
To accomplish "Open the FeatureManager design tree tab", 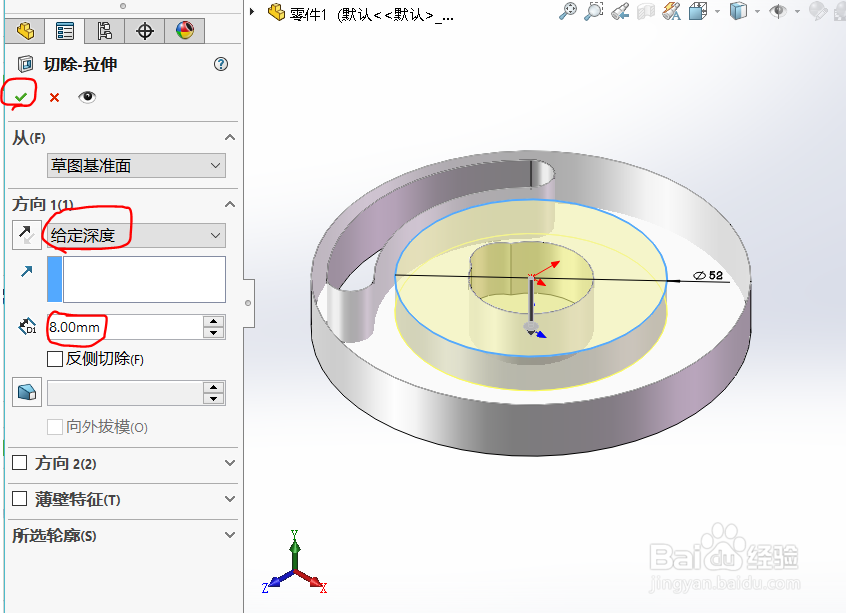I will tap(25, 31).
